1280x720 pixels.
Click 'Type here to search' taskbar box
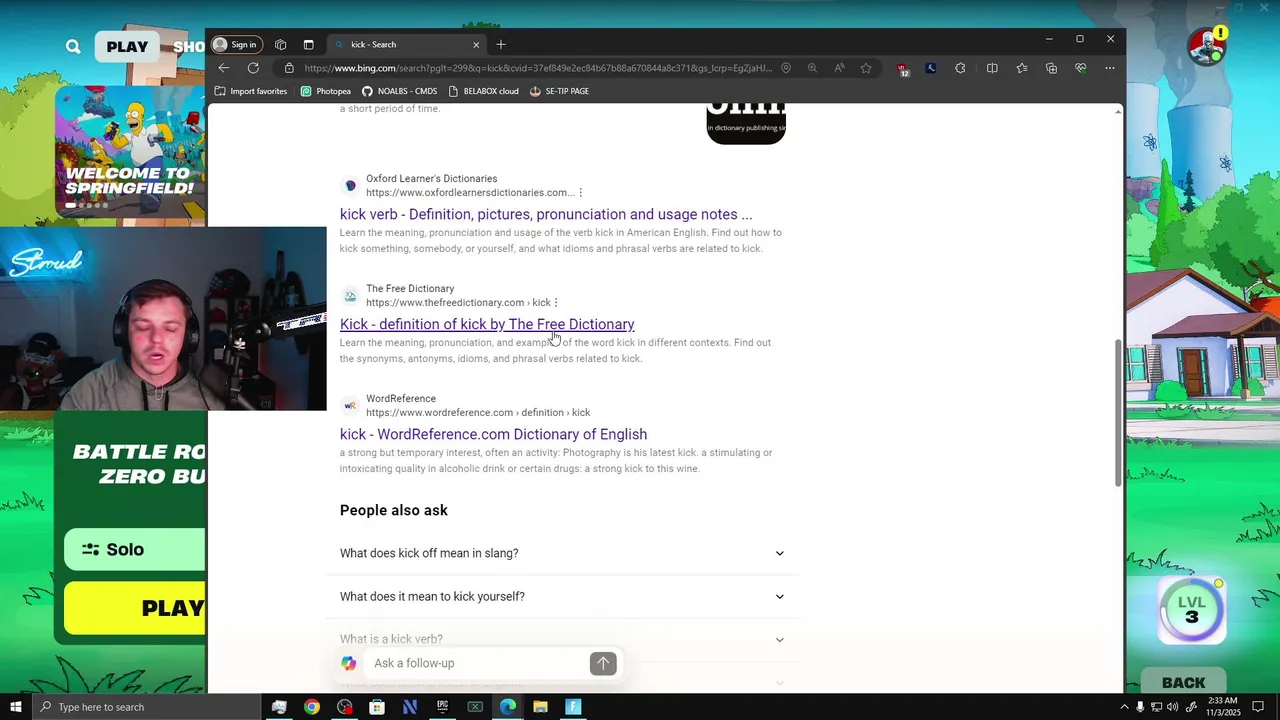[x=147, y=707]
